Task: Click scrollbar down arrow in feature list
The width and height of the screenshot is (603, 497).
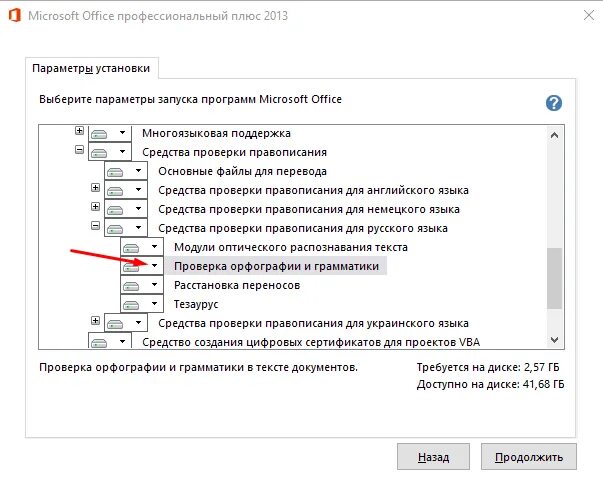Action: point(555,340)
